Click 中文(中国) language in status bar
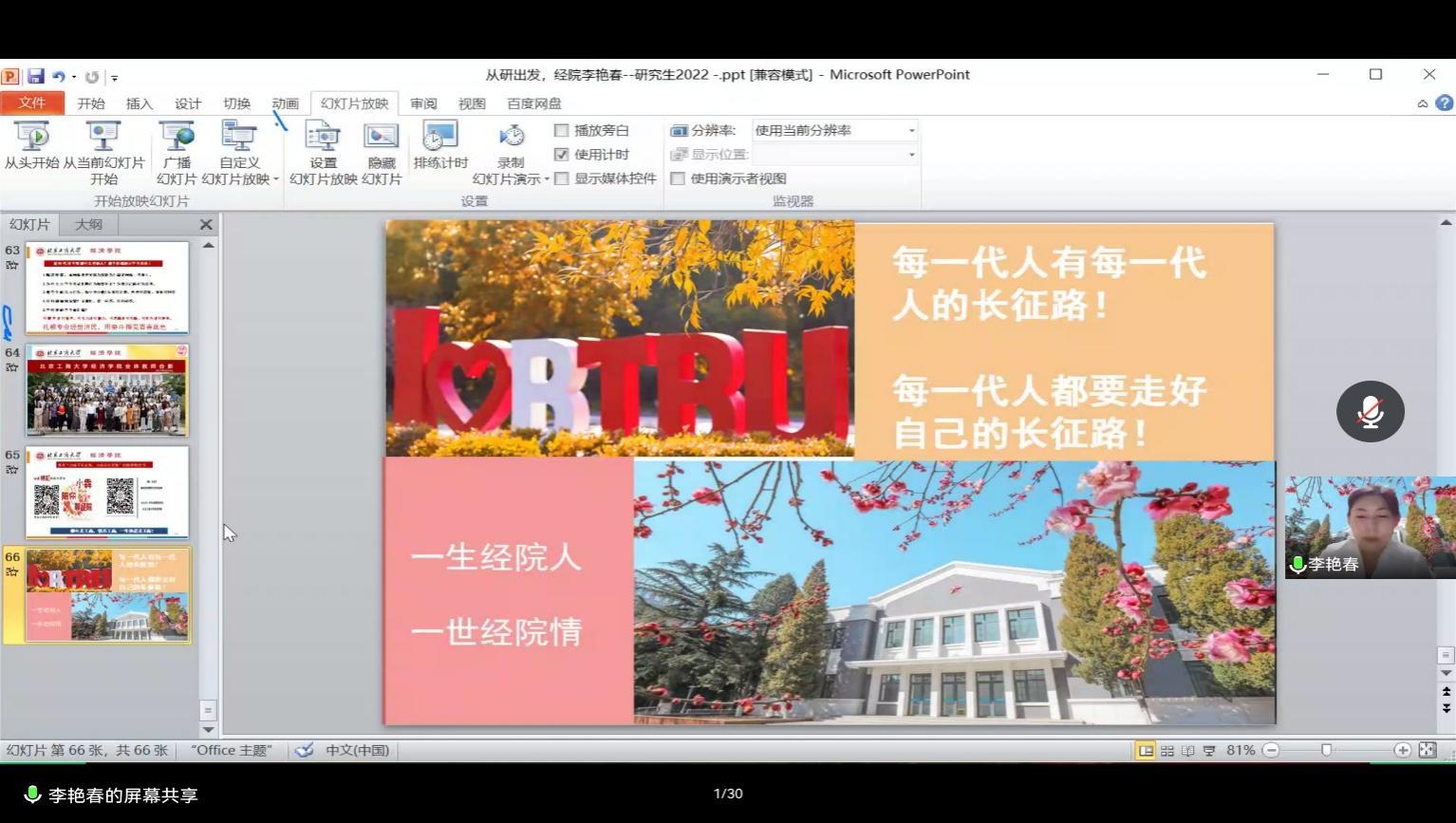Viewport: 1456px width, 823px height. point(358,750)
